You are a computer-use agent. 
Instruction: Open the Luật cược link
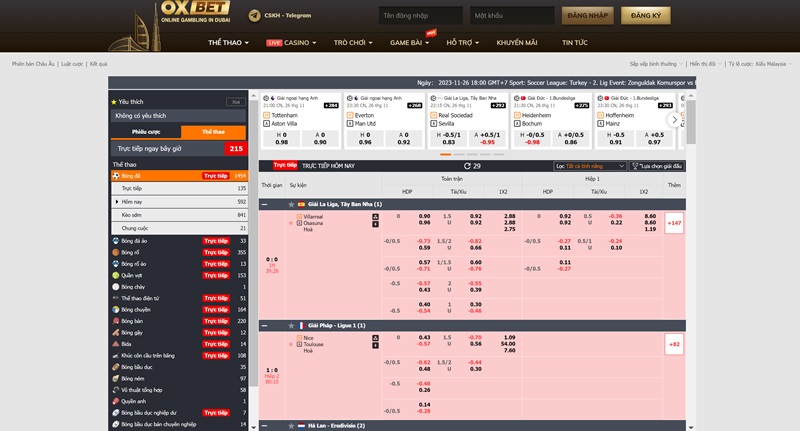tap(72, 64)
